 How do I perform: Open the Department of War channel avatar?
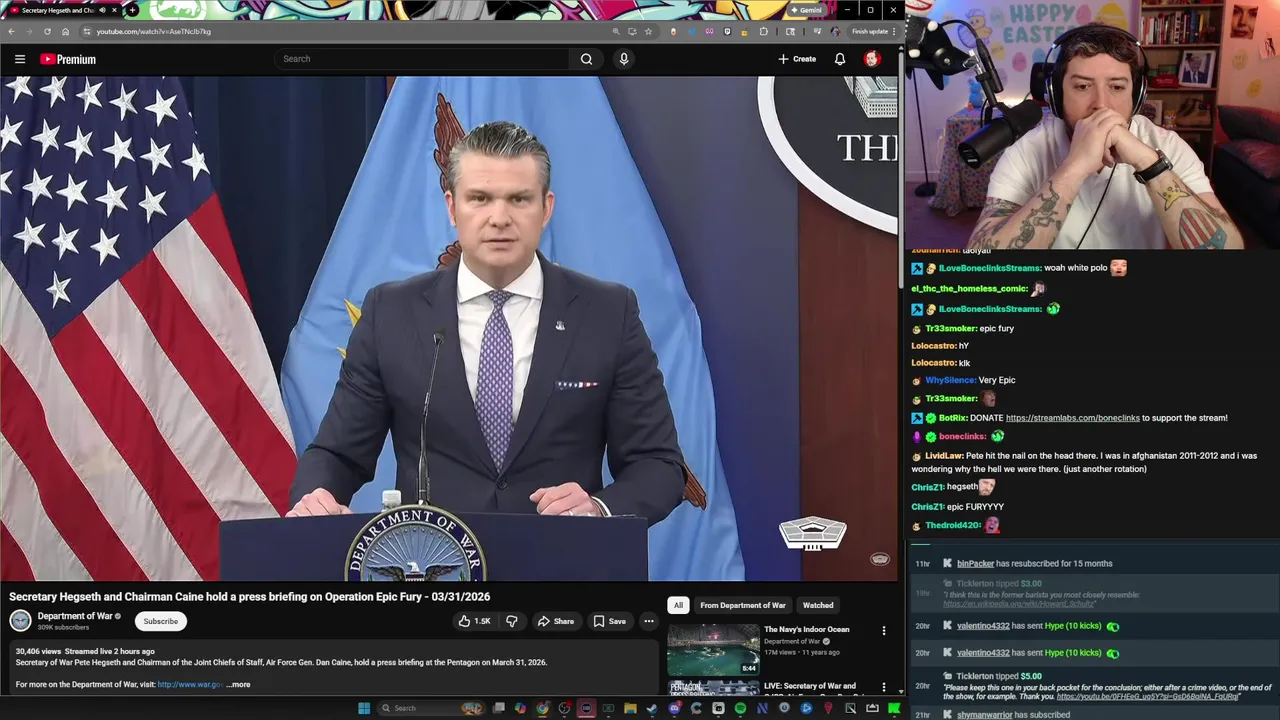(20, 621)
